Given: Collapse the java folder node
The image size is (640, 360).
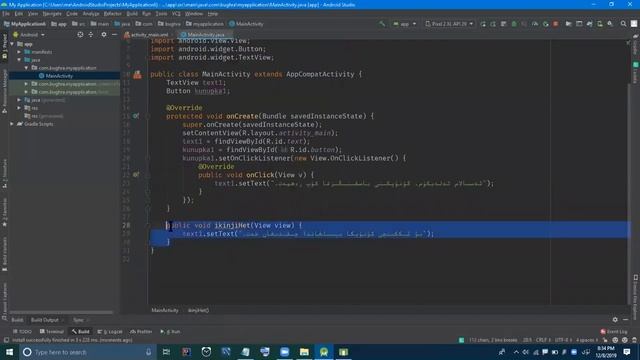Looking at the screenshot, I should 19,60.
